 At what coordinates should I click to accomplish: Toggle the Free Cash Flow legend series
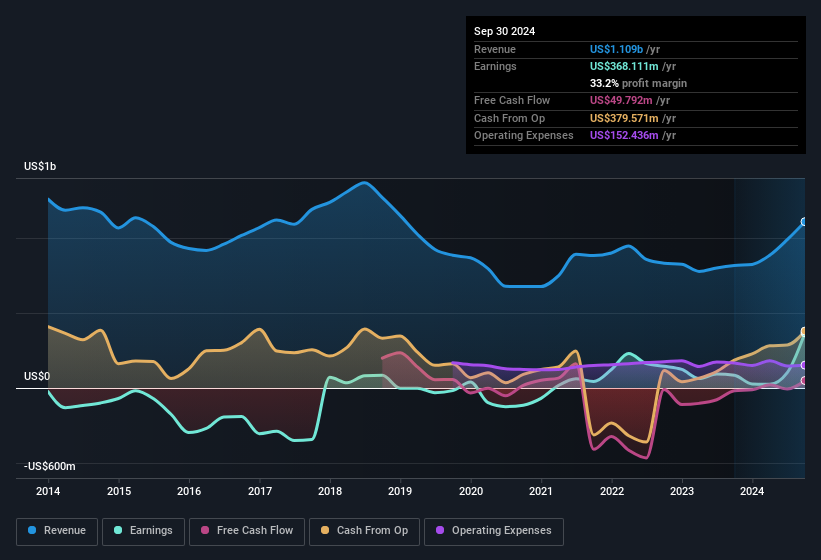247,531
